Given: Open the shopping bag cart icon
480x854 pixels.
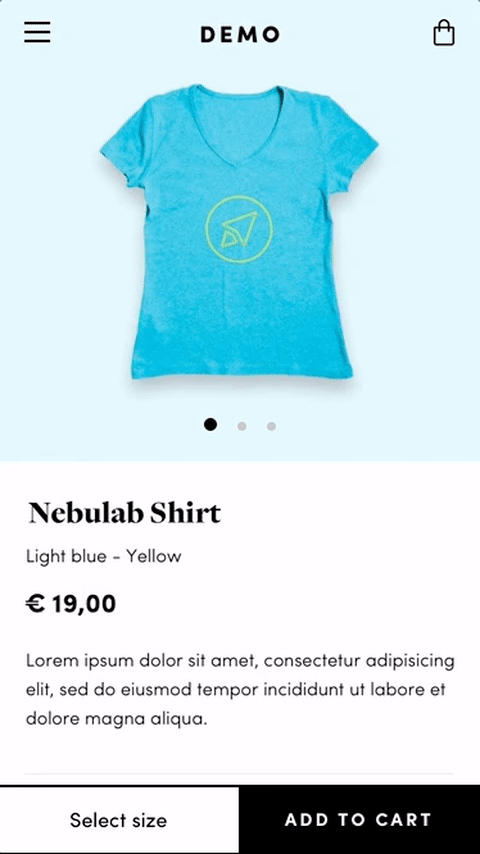Looking at the screenshot, I should pos(443,33).
